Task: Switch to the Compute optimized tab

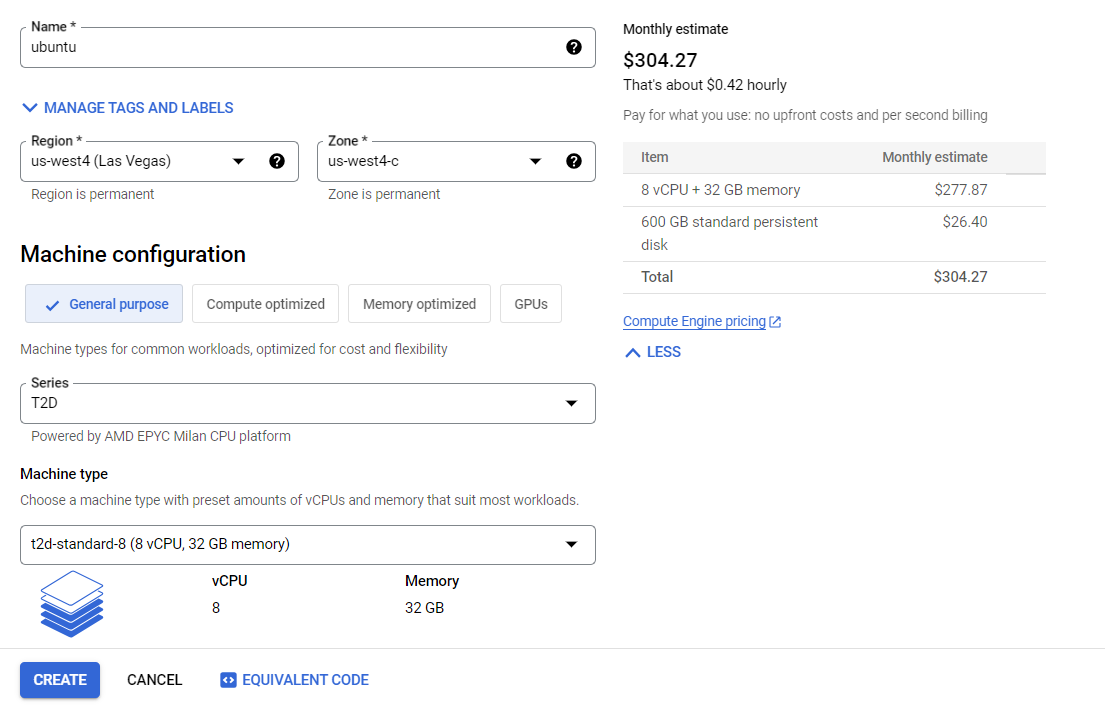Action: click(x=266, y=304)
